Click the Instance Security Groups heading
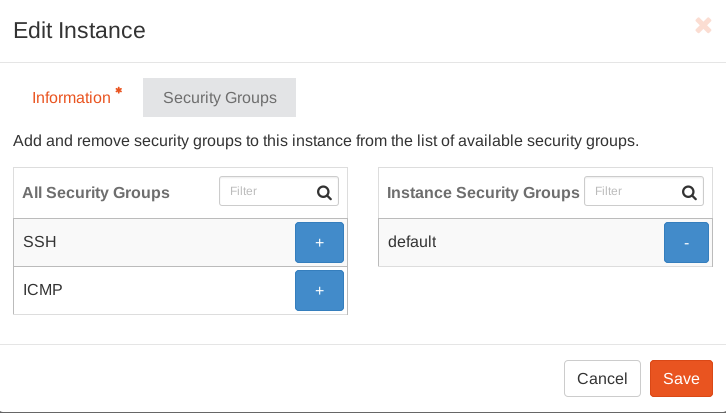The width and height of the screenshot is (726, 413). [482, 192]
